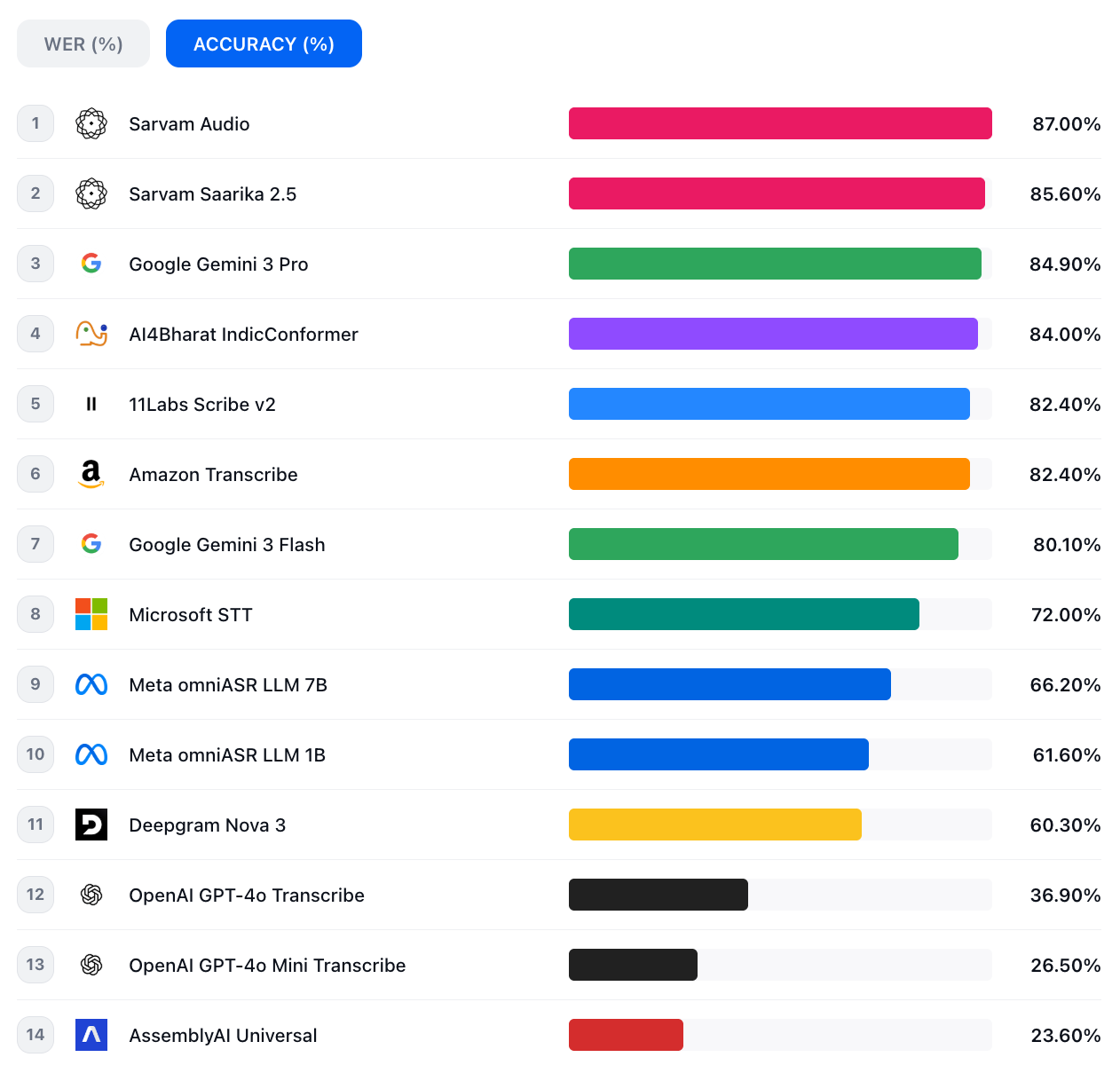This screenshot has width=1120, height=1081.
Task: Click the Sarvam Saarika 2.5 model name
Action: click(x=212, y=194)
